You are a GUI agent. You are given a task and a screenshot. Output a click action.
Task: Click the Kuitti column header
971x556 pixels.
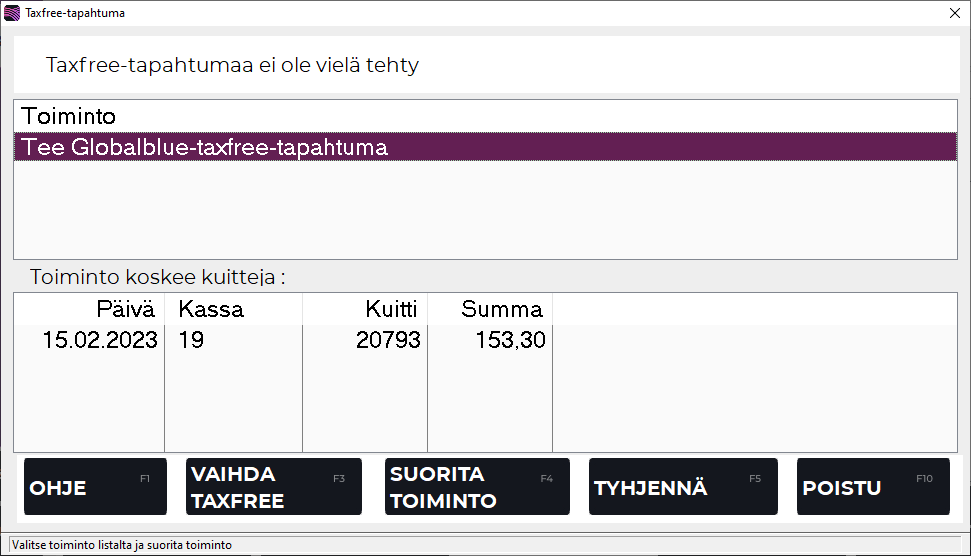point(391,309)
